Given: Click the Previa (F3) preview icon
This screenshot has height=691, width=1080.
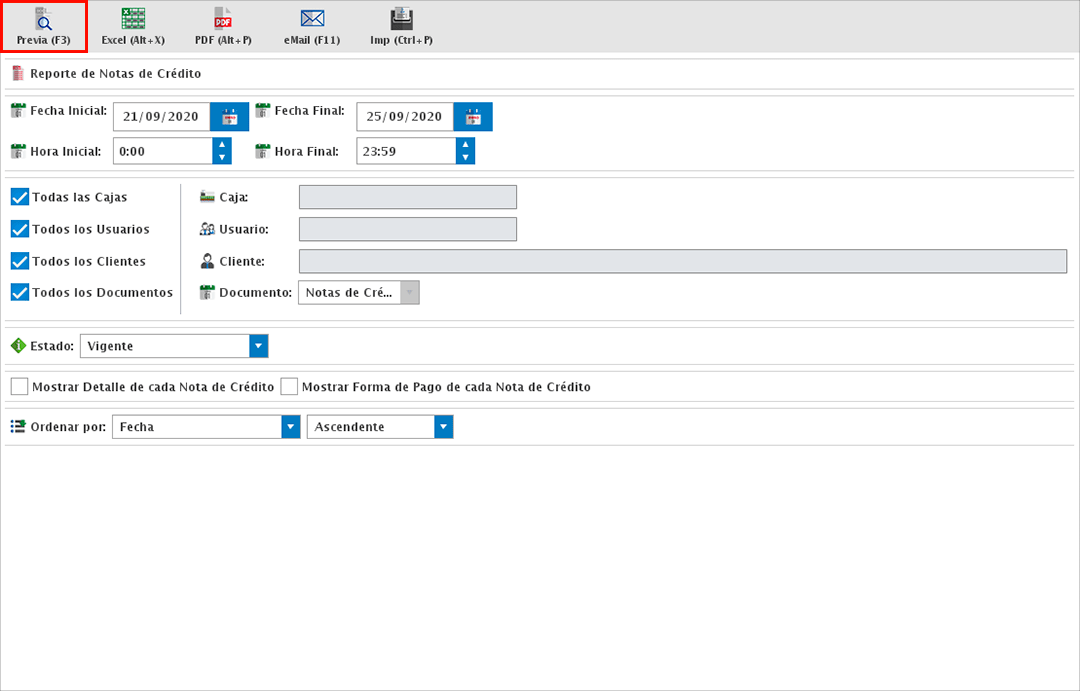Looking at the screenshot, I should tap(43, 20).
